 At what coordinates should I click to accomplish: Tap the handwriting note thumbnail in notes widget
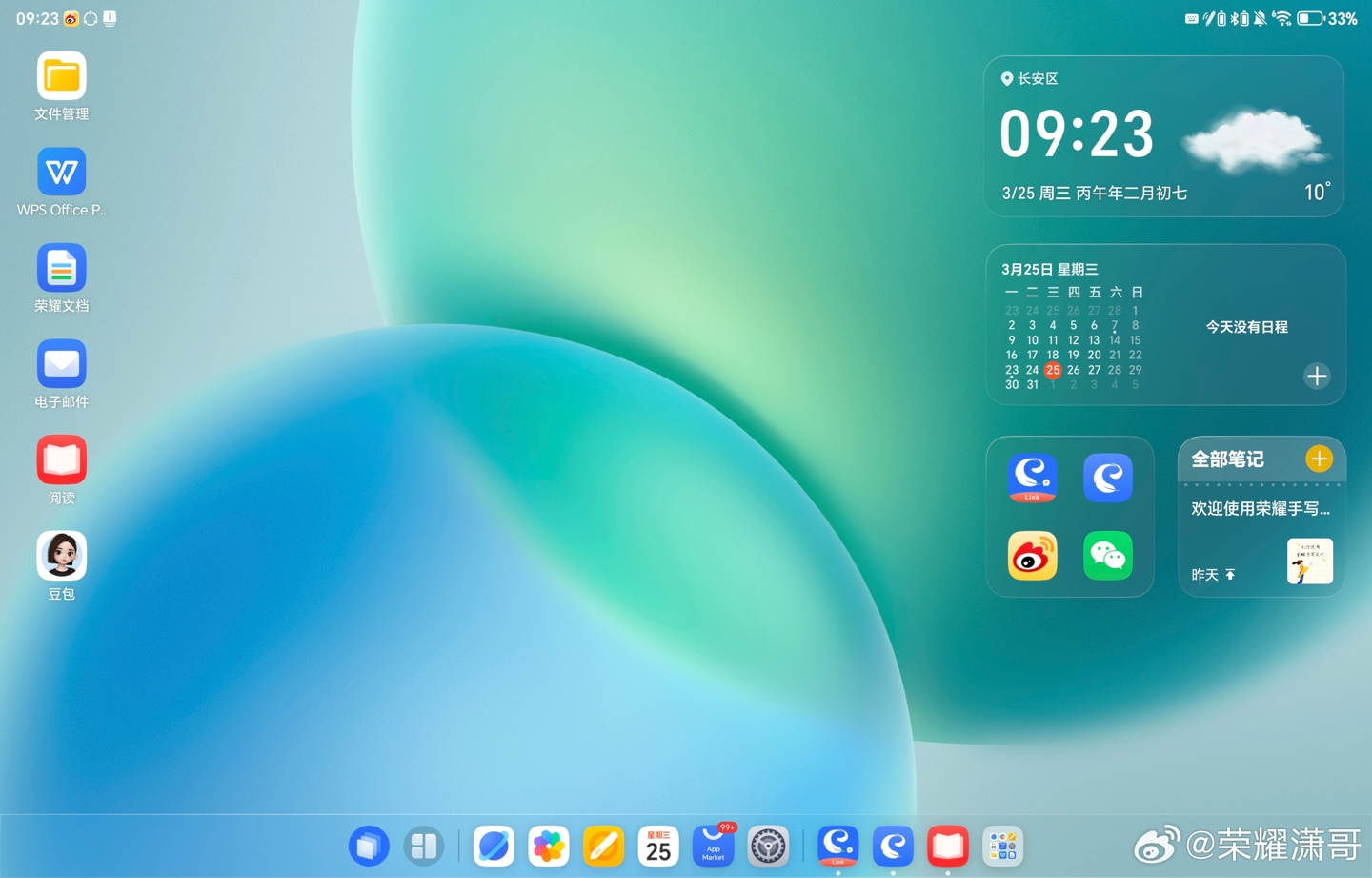1309,561
